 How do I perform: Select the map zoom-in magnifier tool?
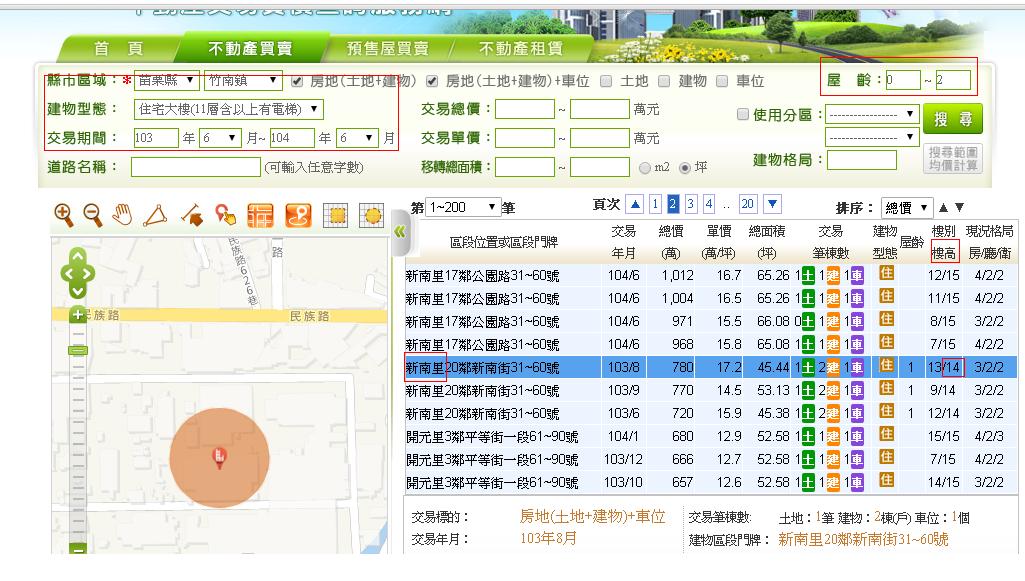(63, 214)
